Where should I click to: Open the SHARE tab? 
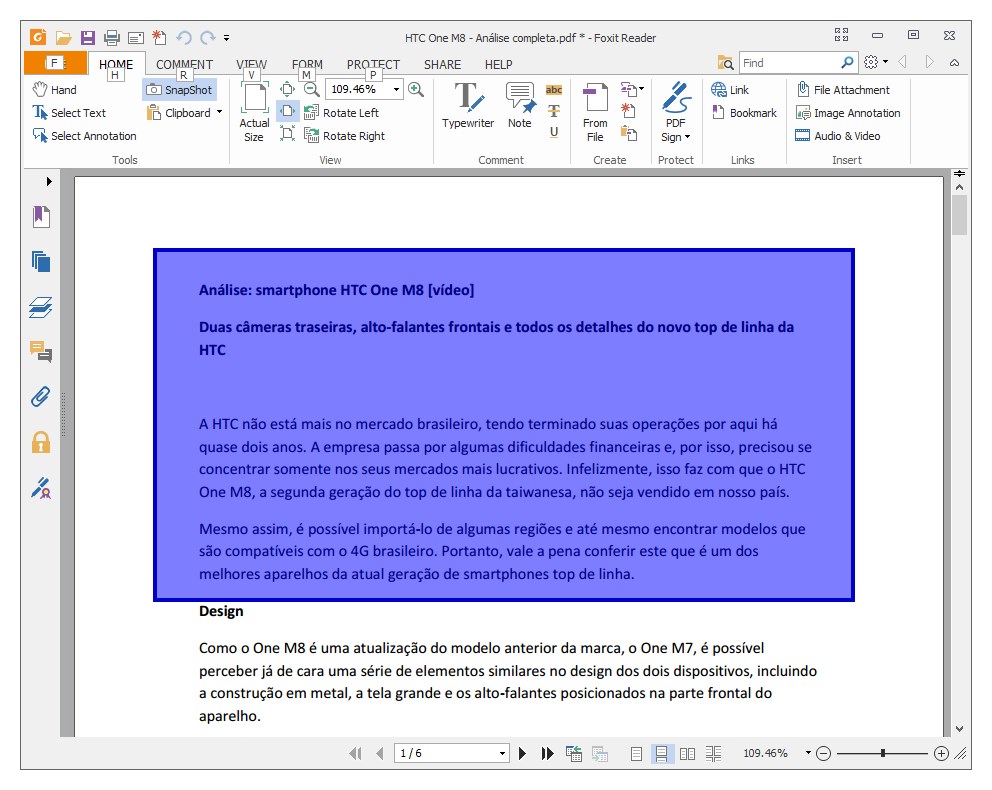442,65
